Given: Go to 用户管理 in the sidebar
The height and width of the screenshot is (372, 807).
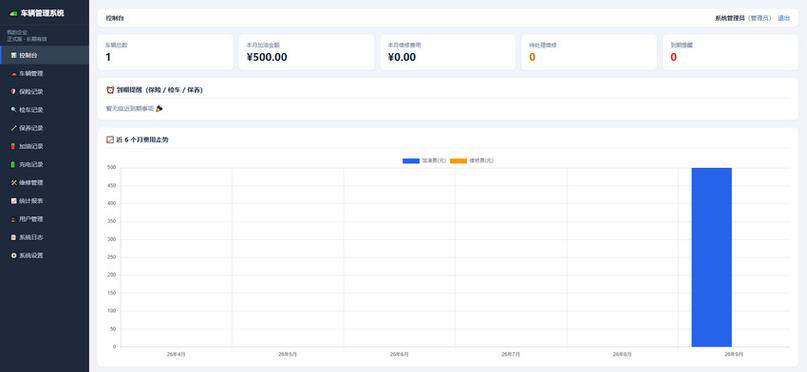Looking at the screenshot, I should 44,219.
